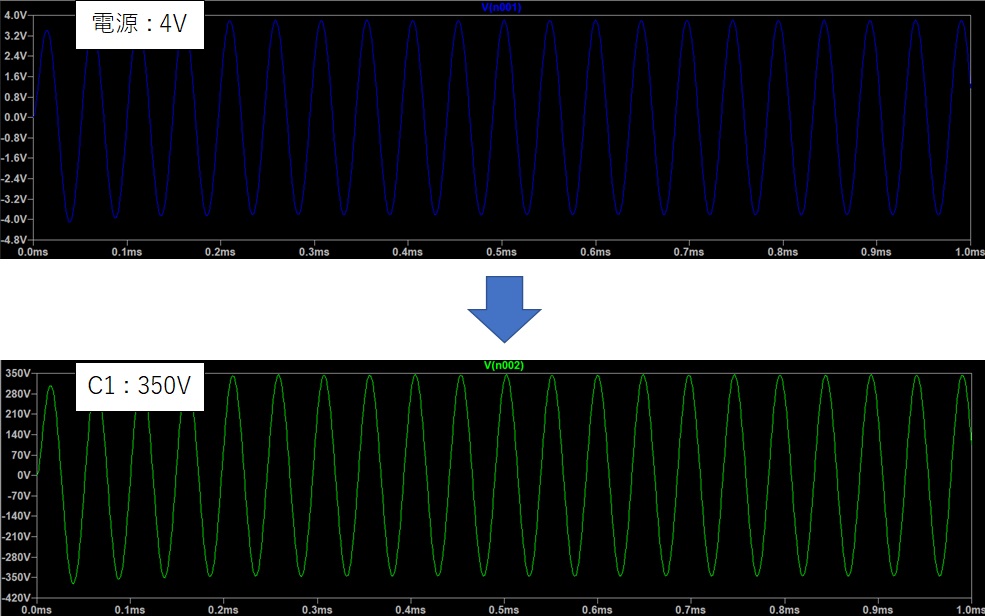Click the -4.8V label on upper vertical axis
Image resolution: width=985 pixels, height=616 pixels.
click(x=15, y=240)
